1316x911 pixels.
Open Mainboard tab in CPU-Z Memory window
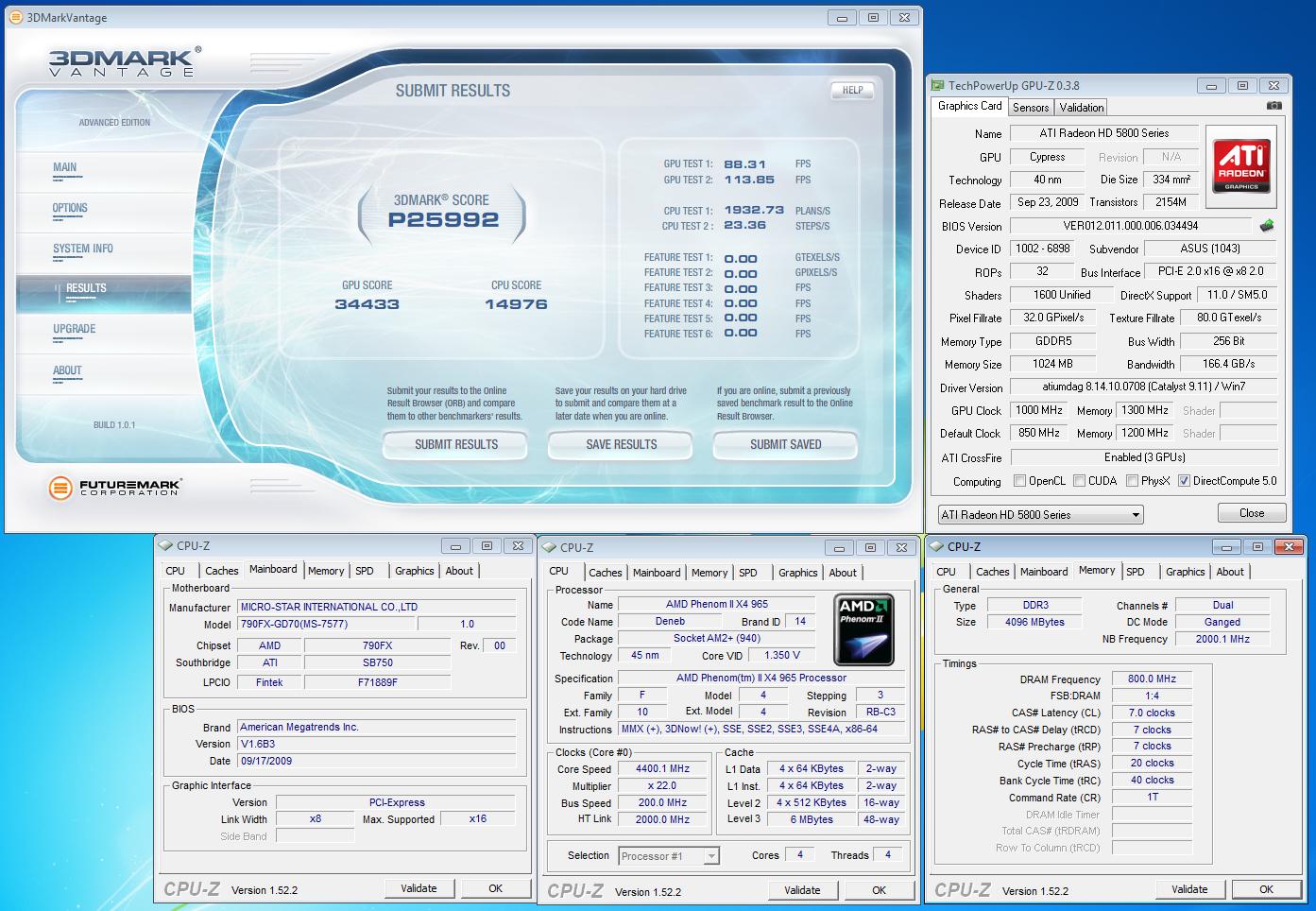pos(1044,572)
